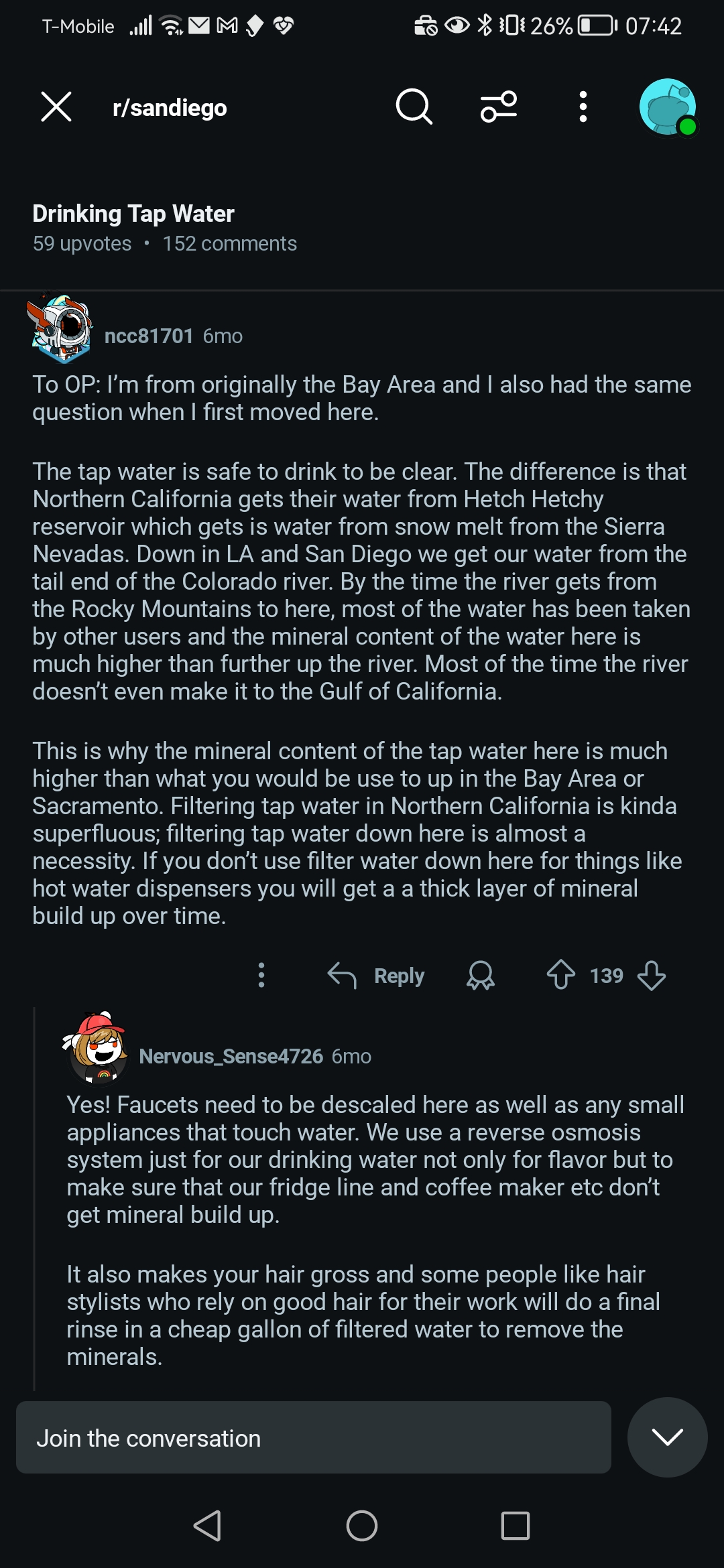The image size is (724, 1568).
Task: Open Android recent apps overview
Action: tap(515, 1526)
